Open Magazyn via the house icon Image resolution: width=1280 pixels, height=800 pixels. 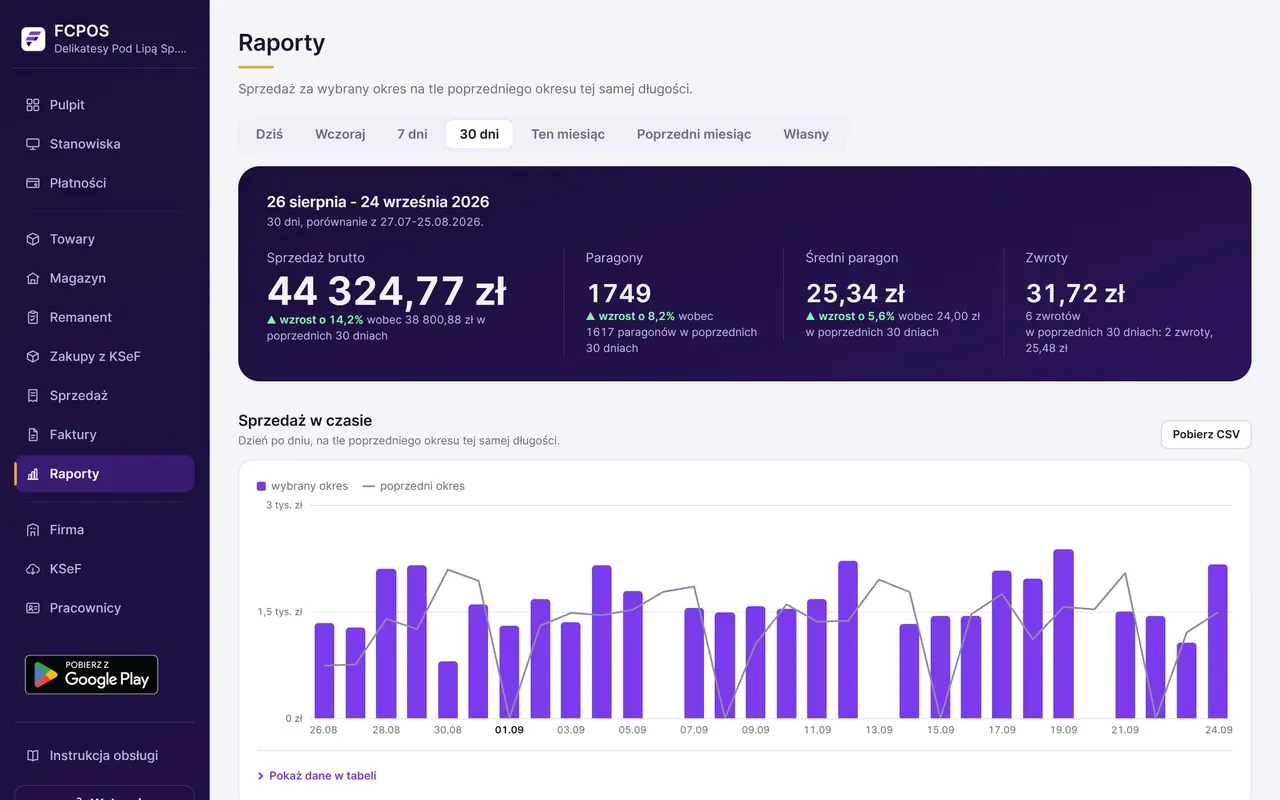(33, 278)
